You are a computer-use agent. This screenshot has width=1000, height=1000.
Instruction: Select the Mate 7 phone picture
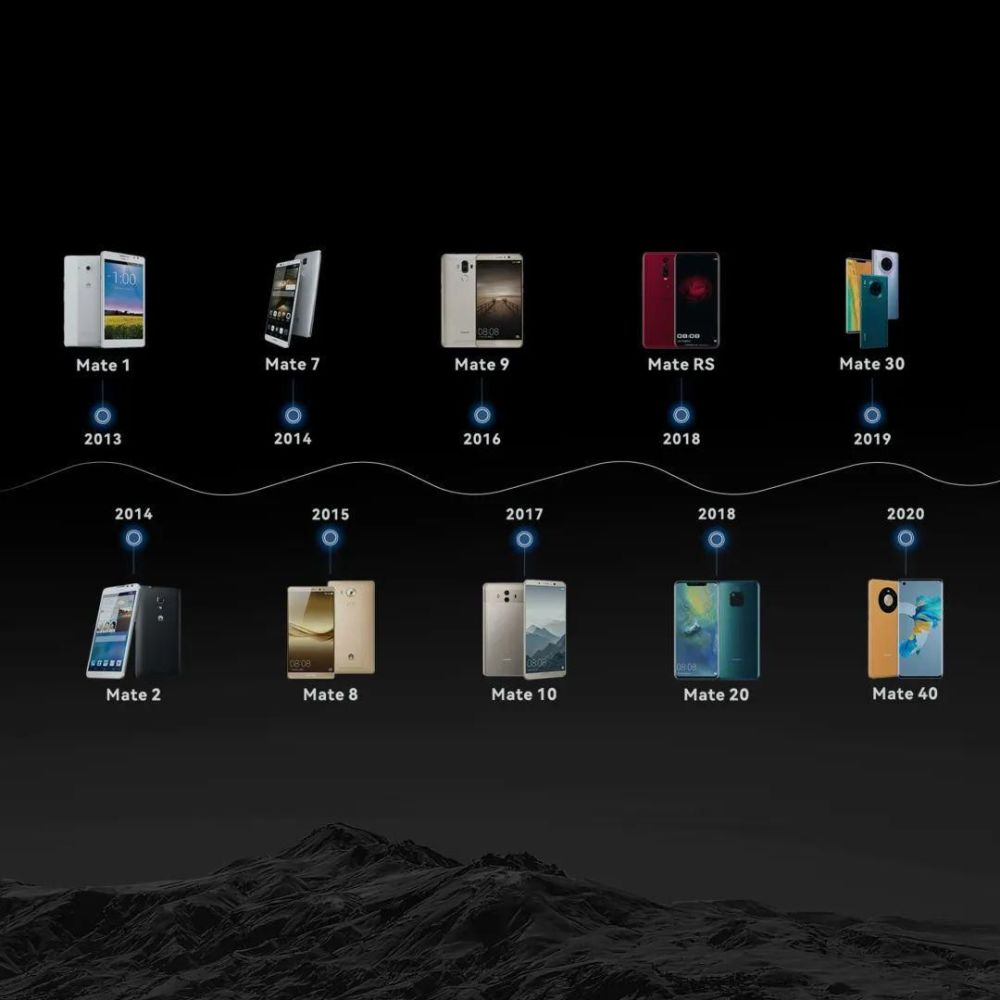(293, 298)
